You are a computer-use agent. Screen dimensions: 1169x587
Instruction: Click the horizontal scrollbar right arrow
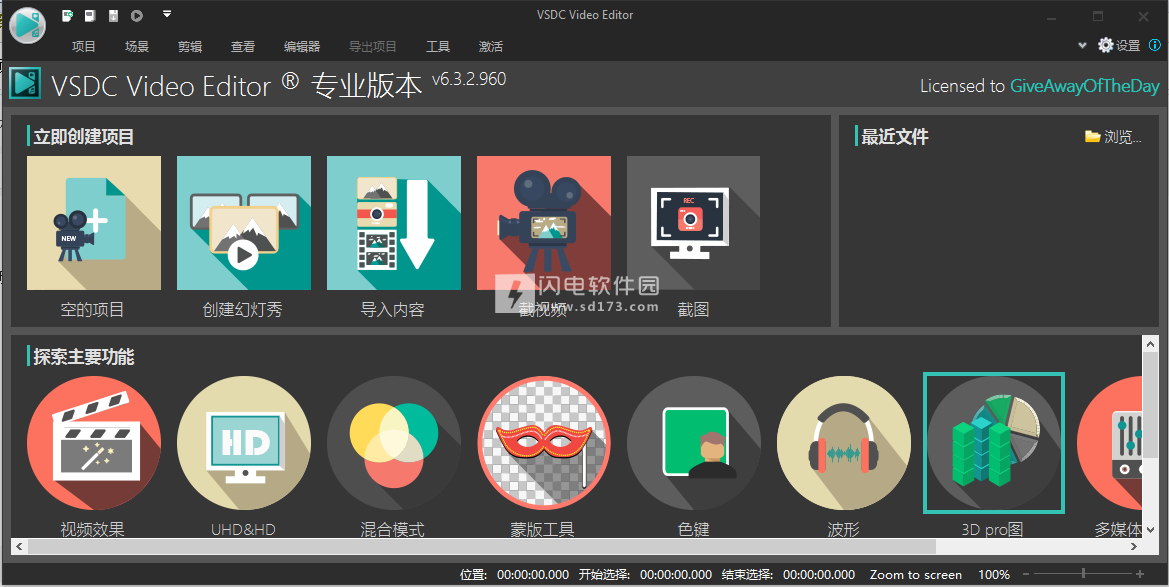tap(1133, 547)
